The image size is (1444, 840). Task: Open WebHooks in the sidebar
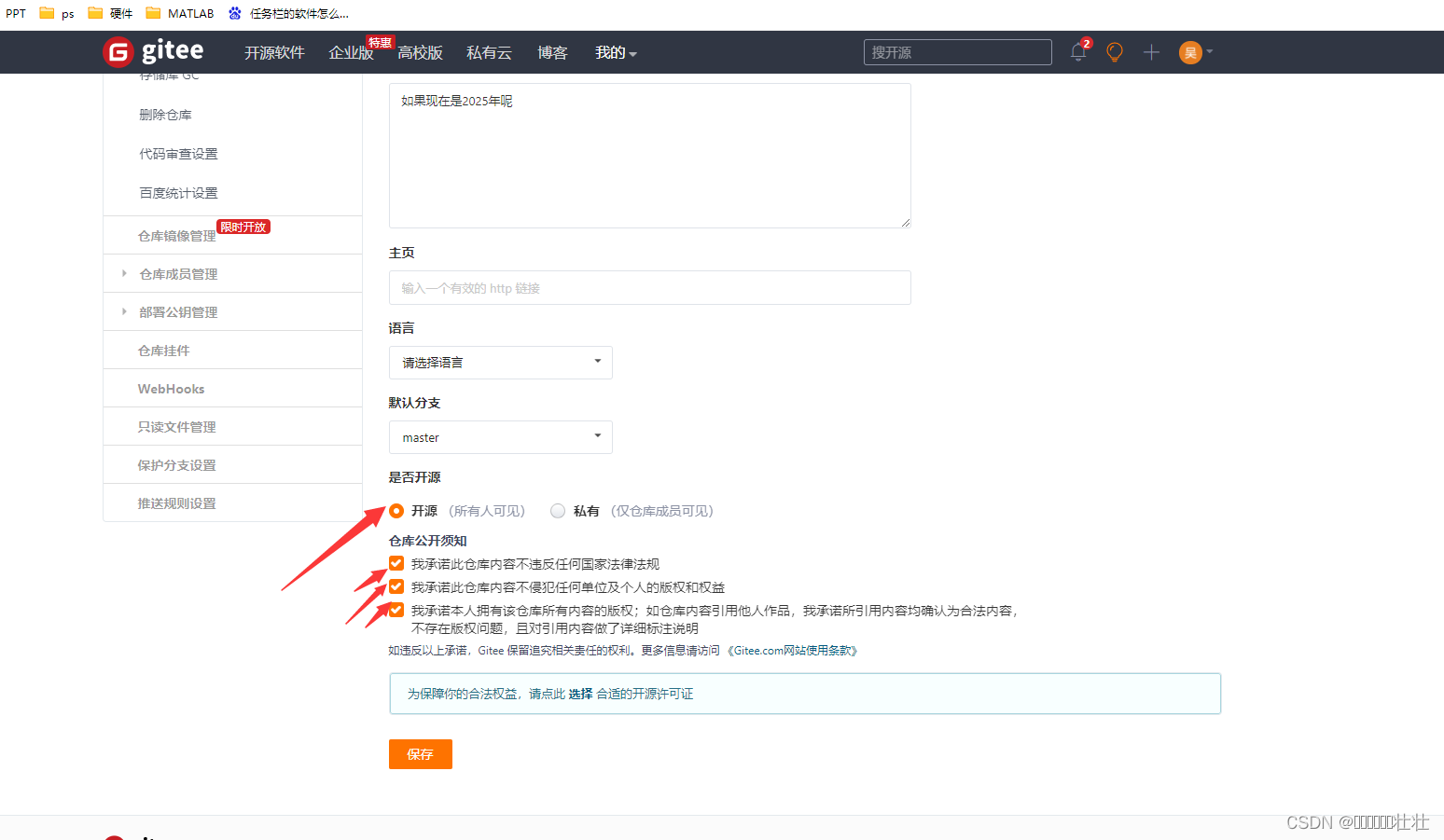pyautogui.click(x=171, y=389)
